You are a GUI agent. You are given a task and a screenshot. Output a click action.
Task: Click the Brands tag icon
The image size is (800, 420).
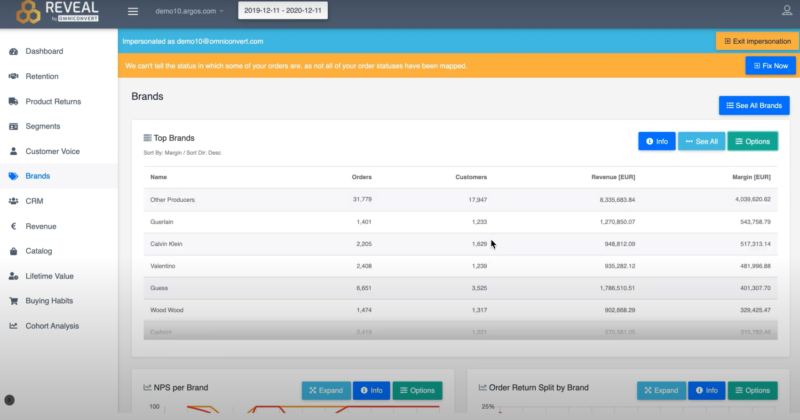coord(13,176)
